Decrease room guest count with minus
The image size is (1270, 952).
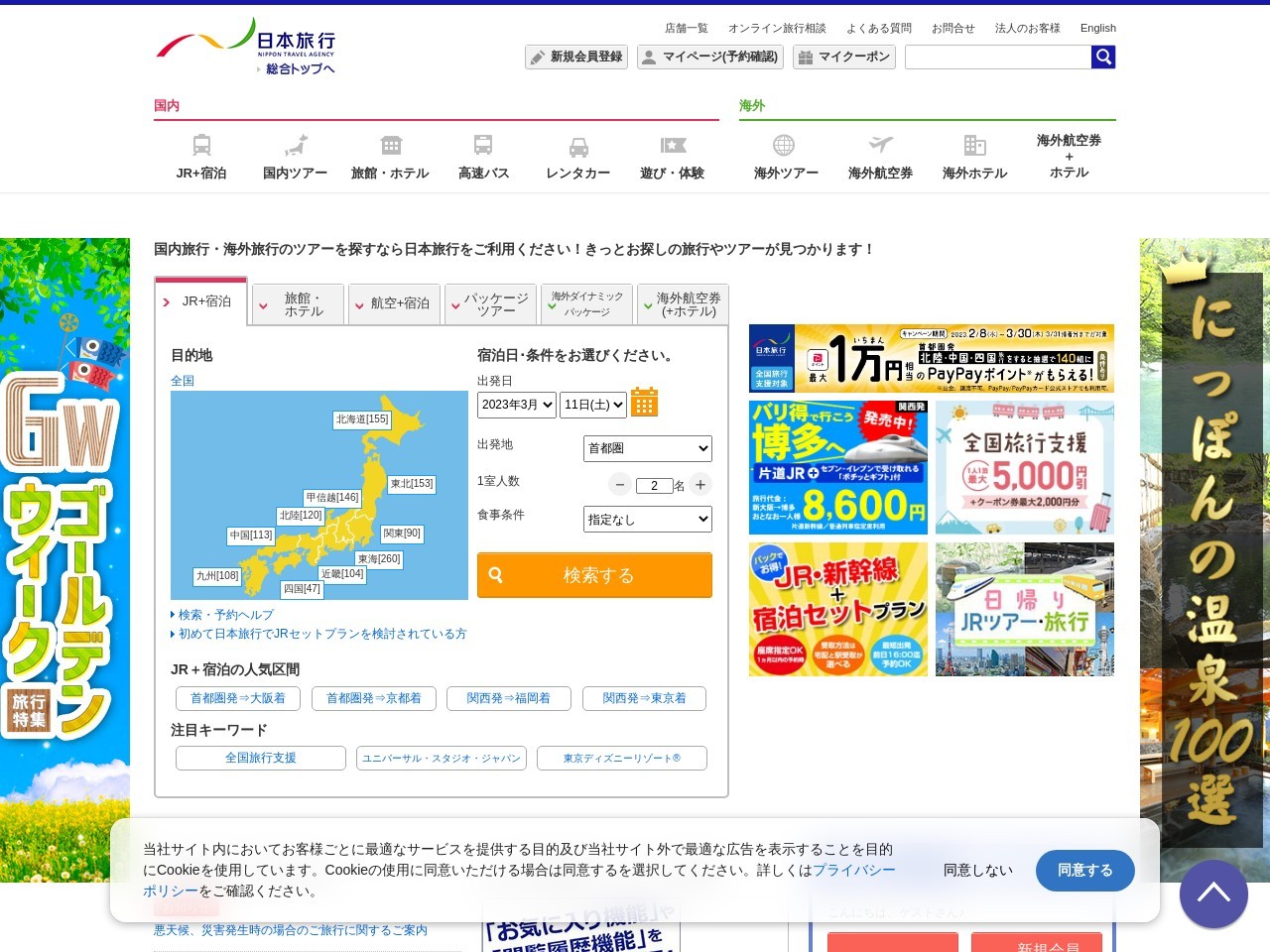[620, 485]
